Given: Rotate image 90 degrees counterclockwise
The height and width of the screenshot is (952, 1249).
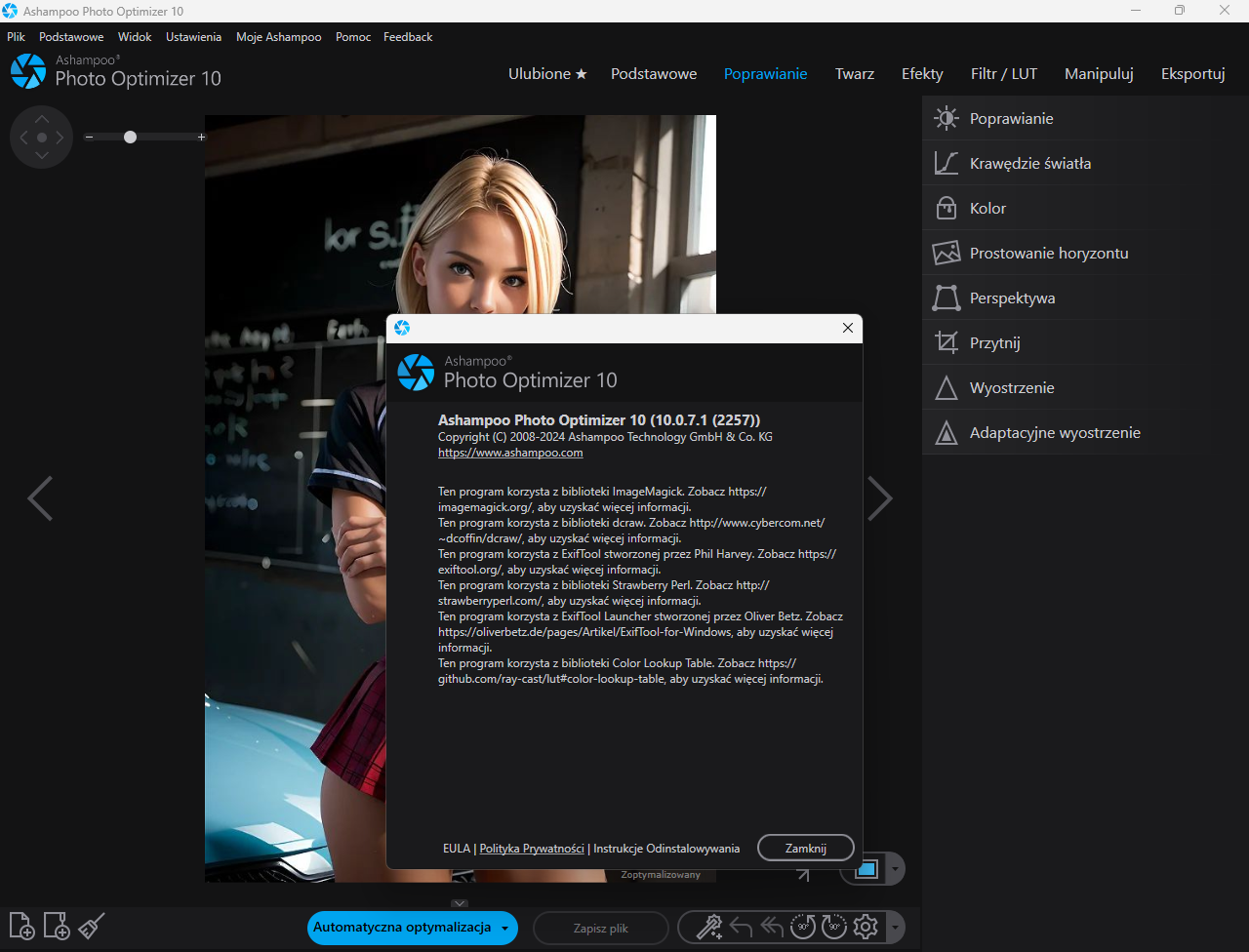Looking at the screenshot, I should pyautogui.click(x=803, y=927).
